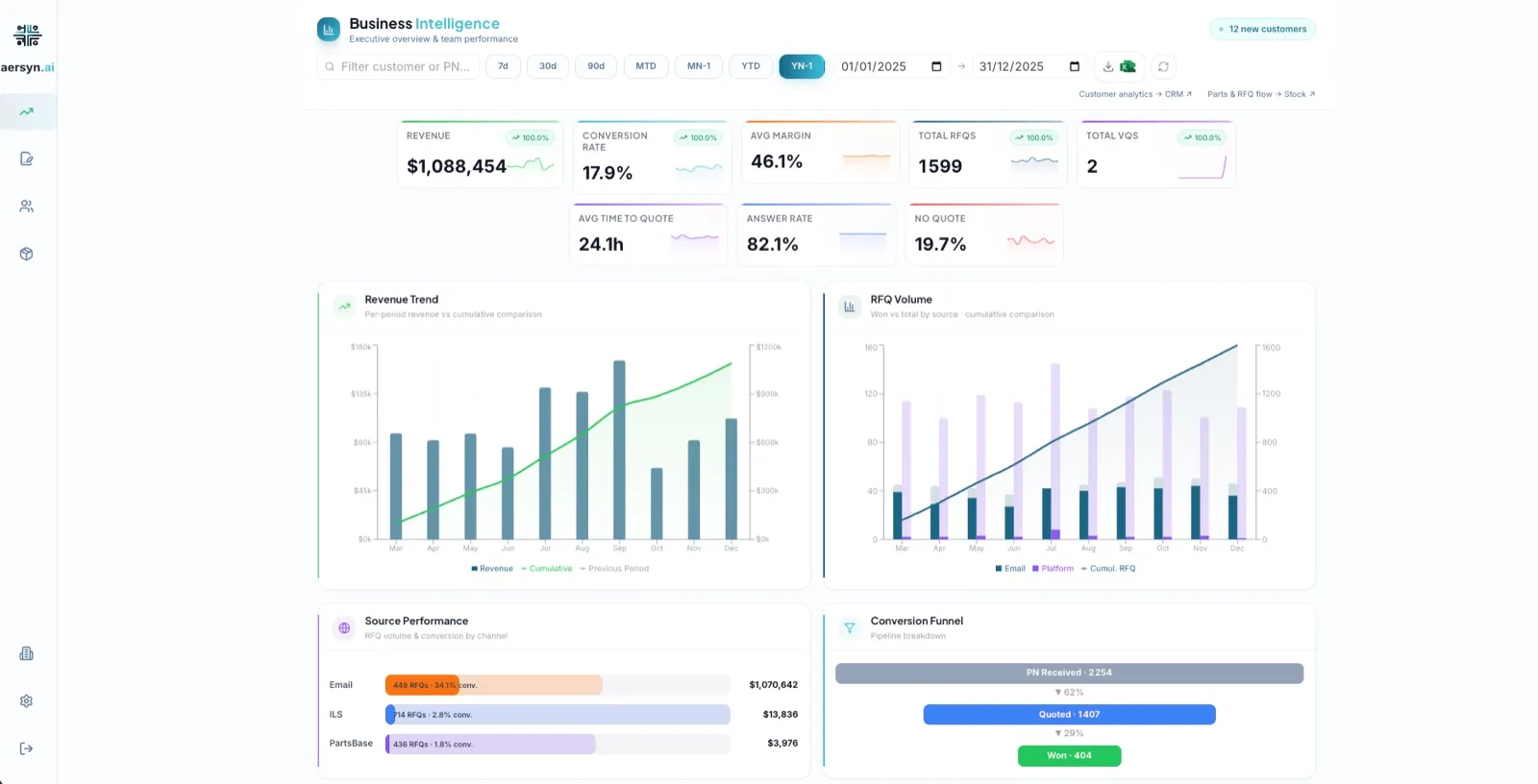1538x784 pixels.
Task: Click the Revenue Trend panel icon
Action: (344, 306)
